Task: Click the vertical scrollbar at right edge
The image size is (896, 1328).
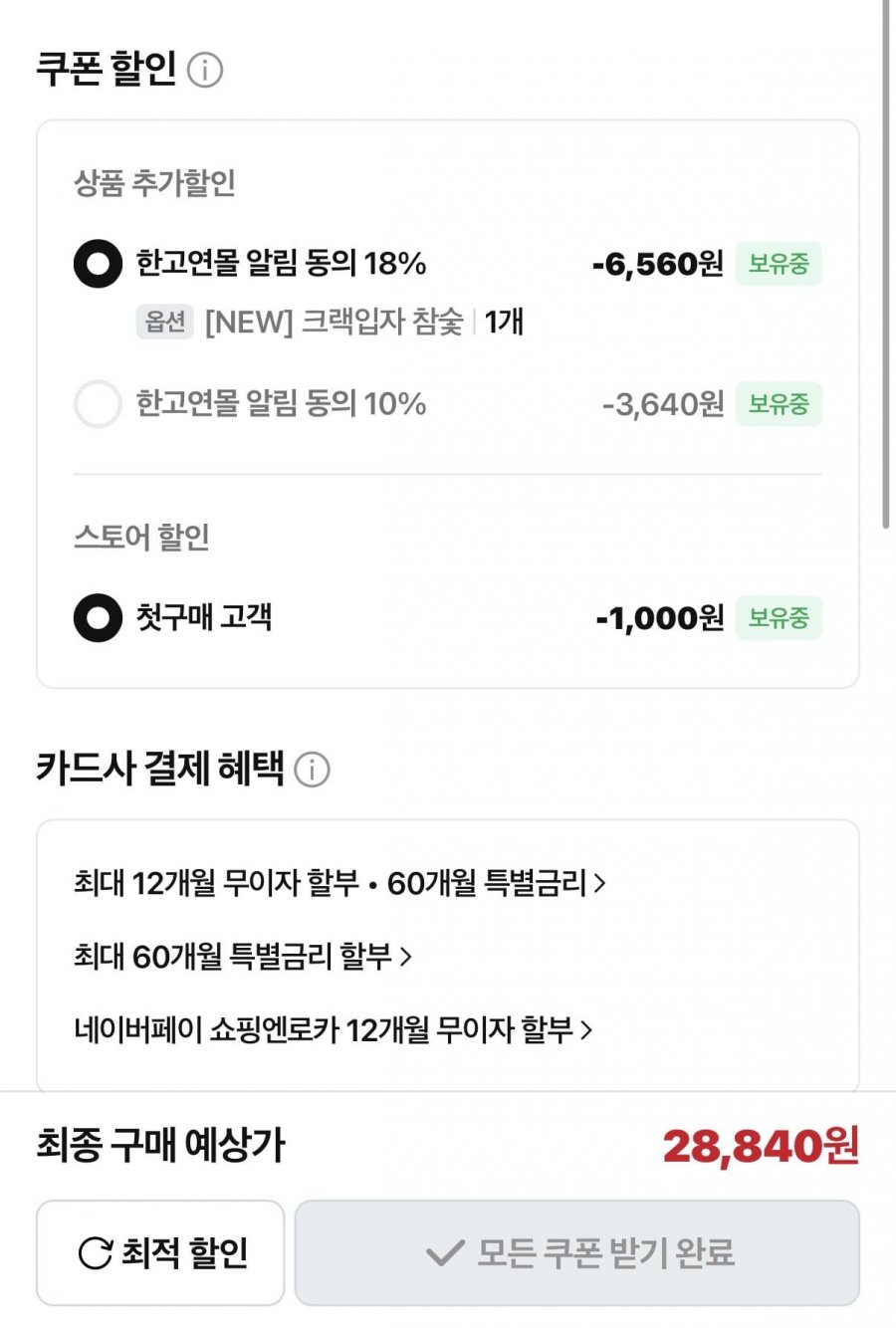Action: (885, 269)
